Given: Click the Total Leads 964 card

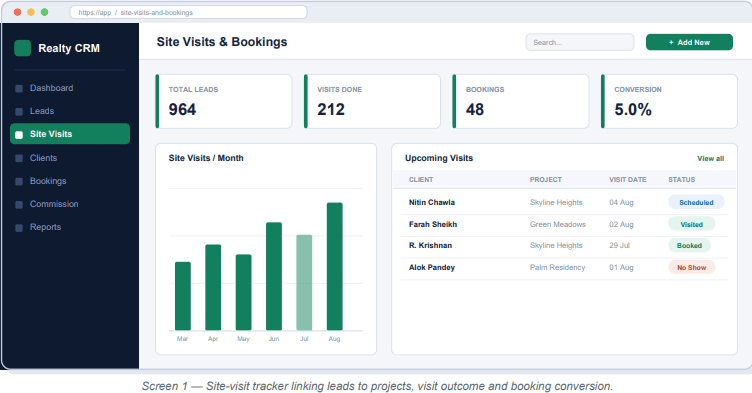Looking at the screenshot, I should pos(223,101).
